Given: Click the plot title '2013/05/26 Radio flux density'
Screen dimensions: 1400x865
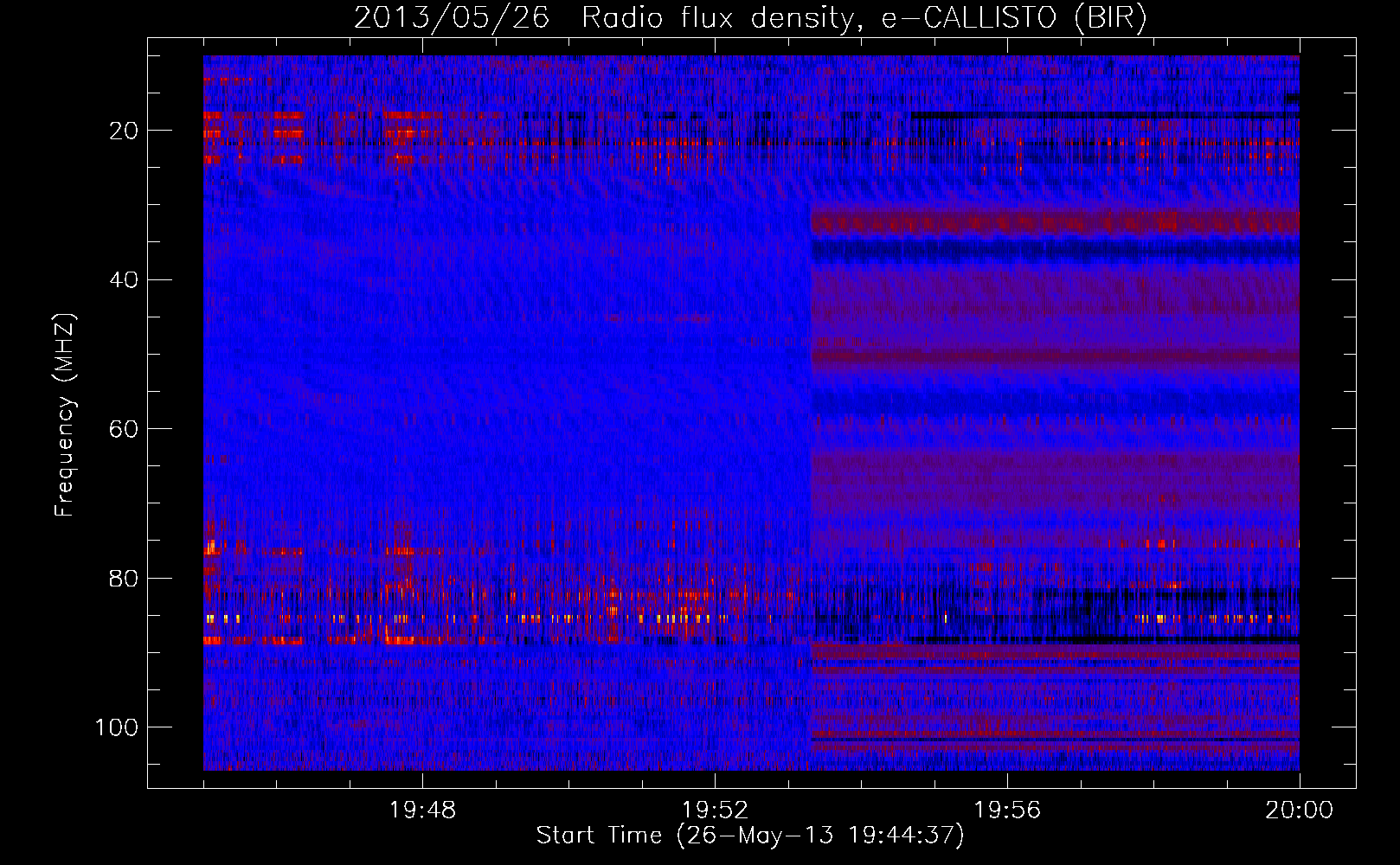Looking at the screenshot, I should point(750,18).
